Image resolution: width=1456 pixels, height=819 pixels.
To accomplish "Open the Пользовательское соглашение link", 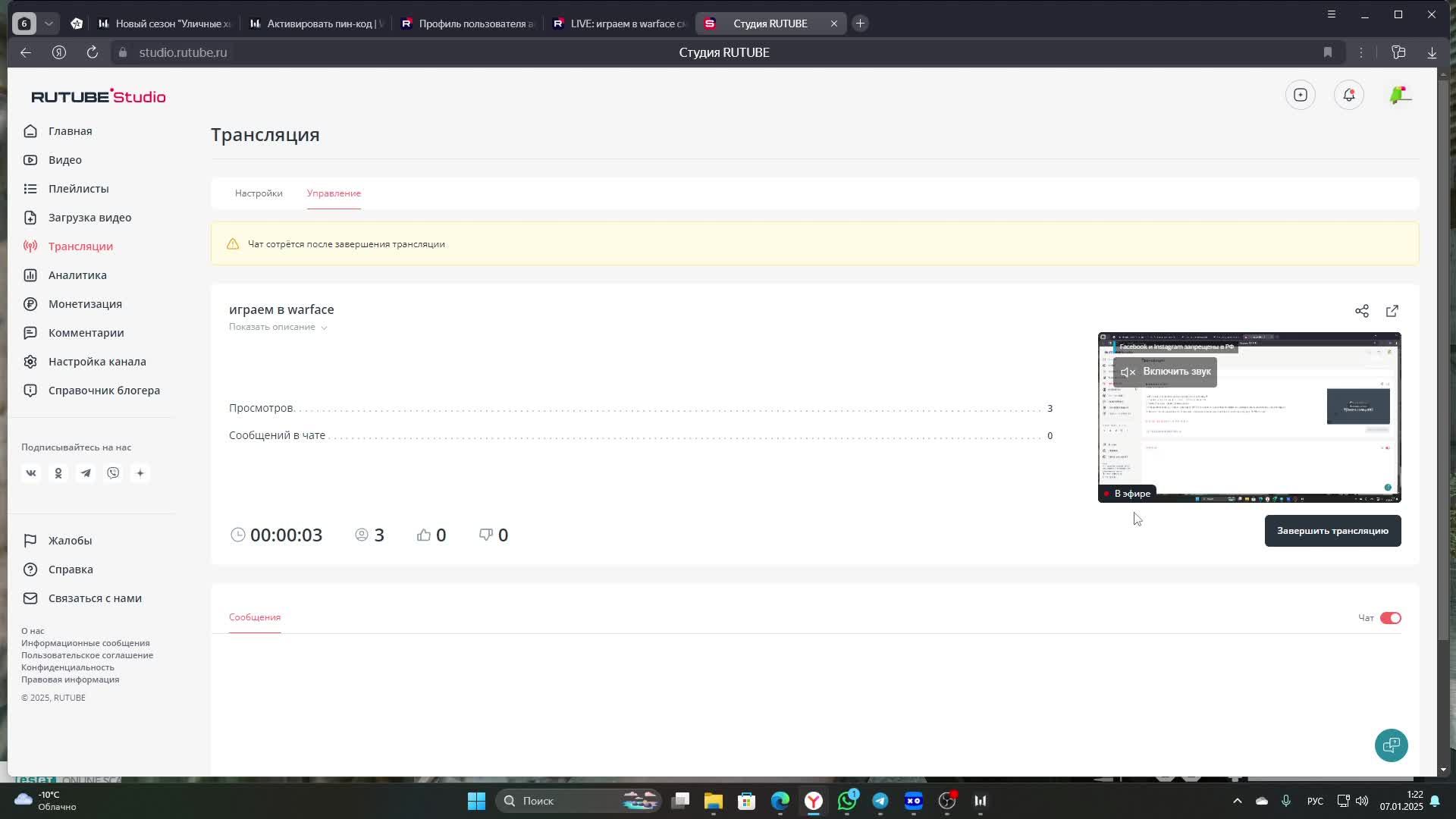I will point(87,655).
